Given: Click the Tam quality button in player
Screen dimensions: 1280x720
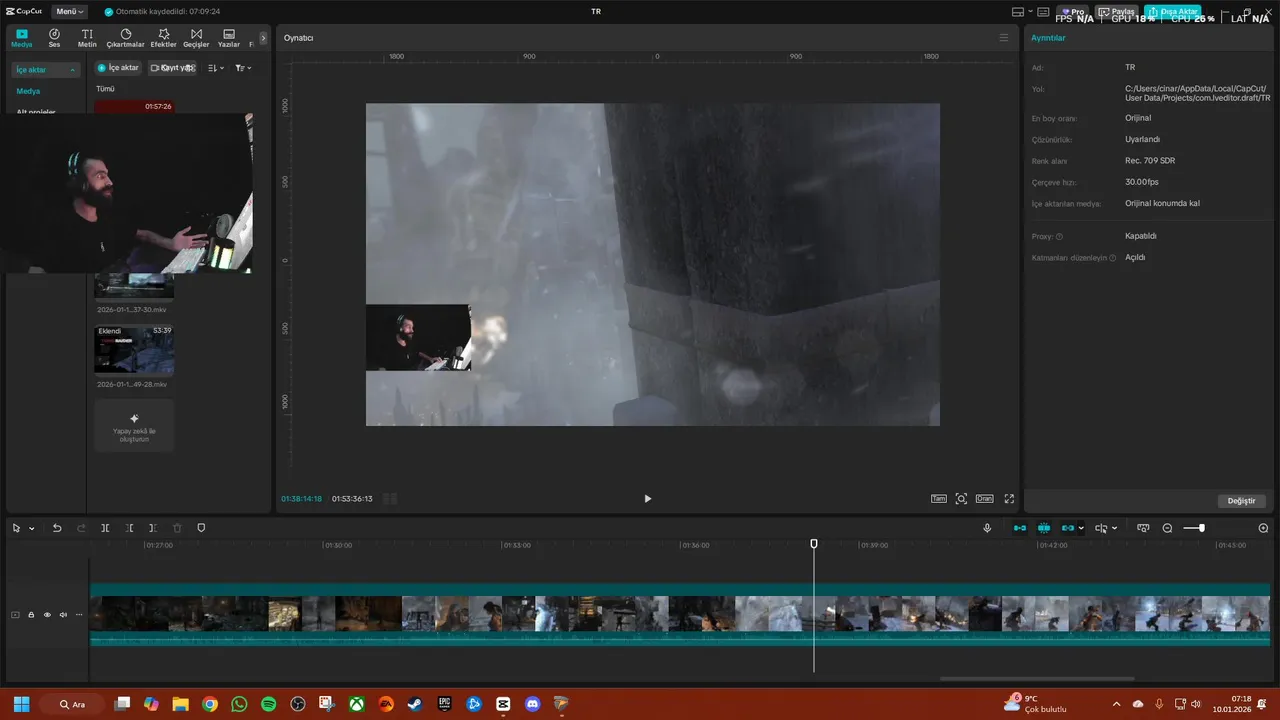Looking at the screenshot, I should click(x=939, y=498).
